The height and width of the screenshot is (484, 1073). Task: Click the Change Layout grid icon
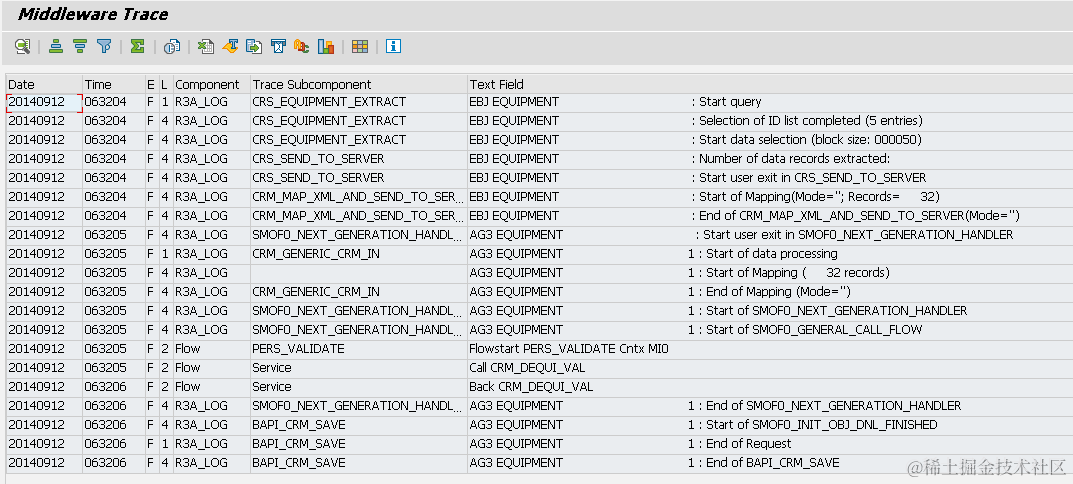coord(360,47)
